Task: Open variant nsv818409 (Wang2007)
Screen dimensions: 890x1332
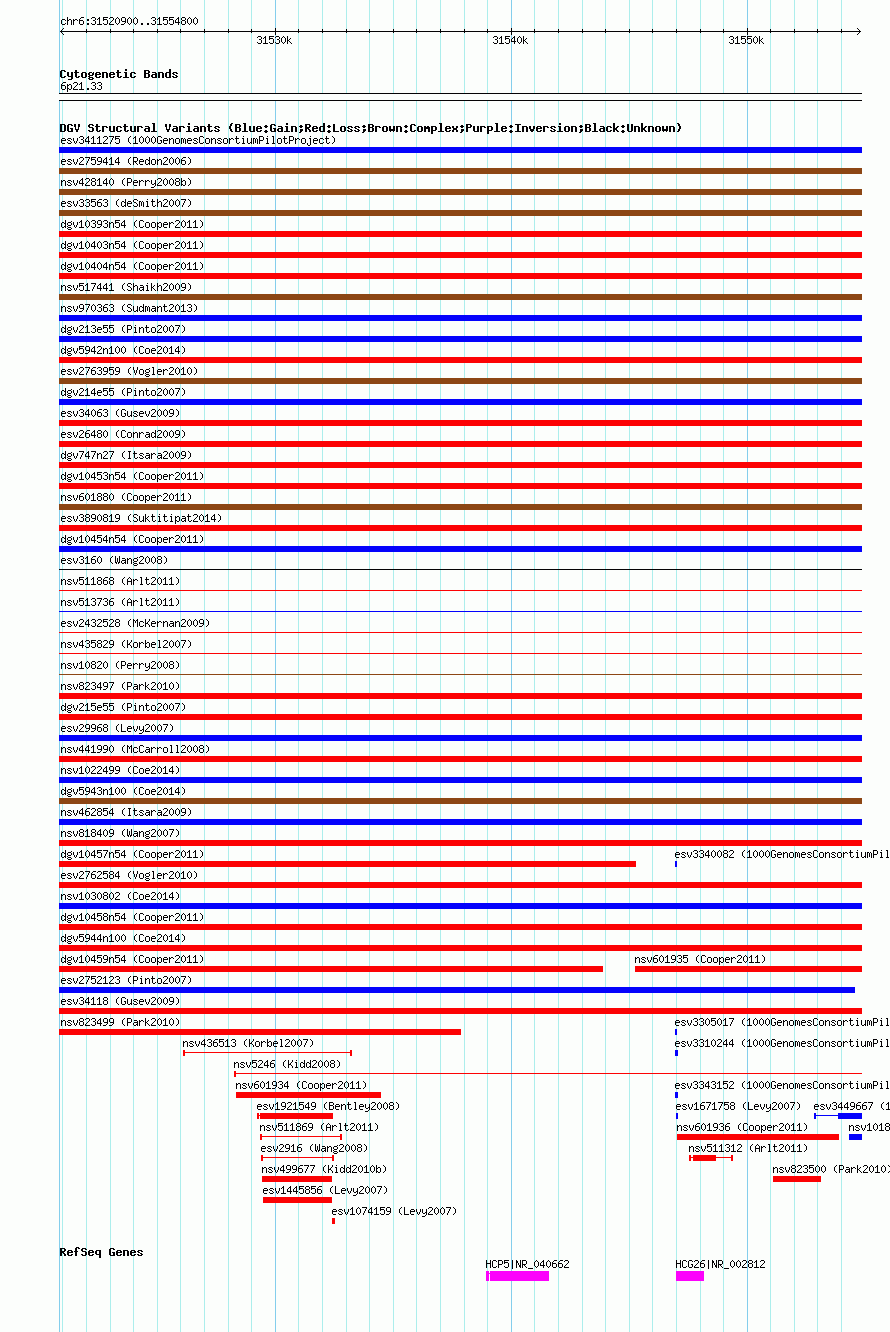Action: 120,833
